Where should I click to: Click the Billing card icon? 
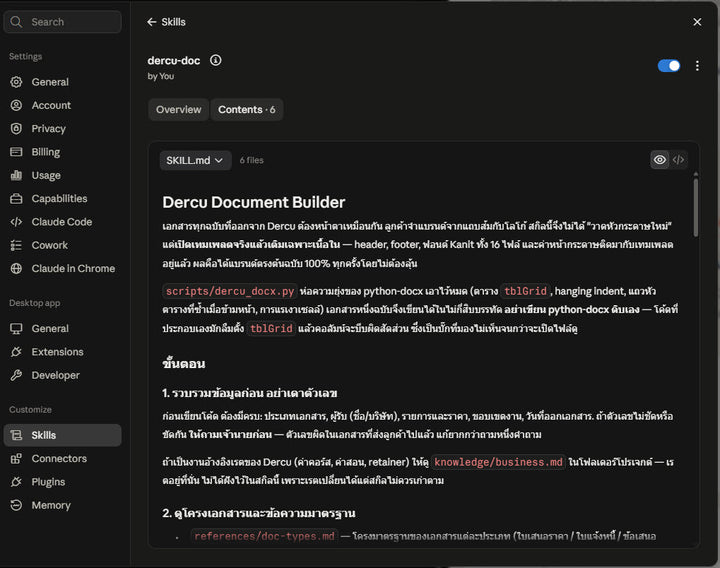point(16,152)
